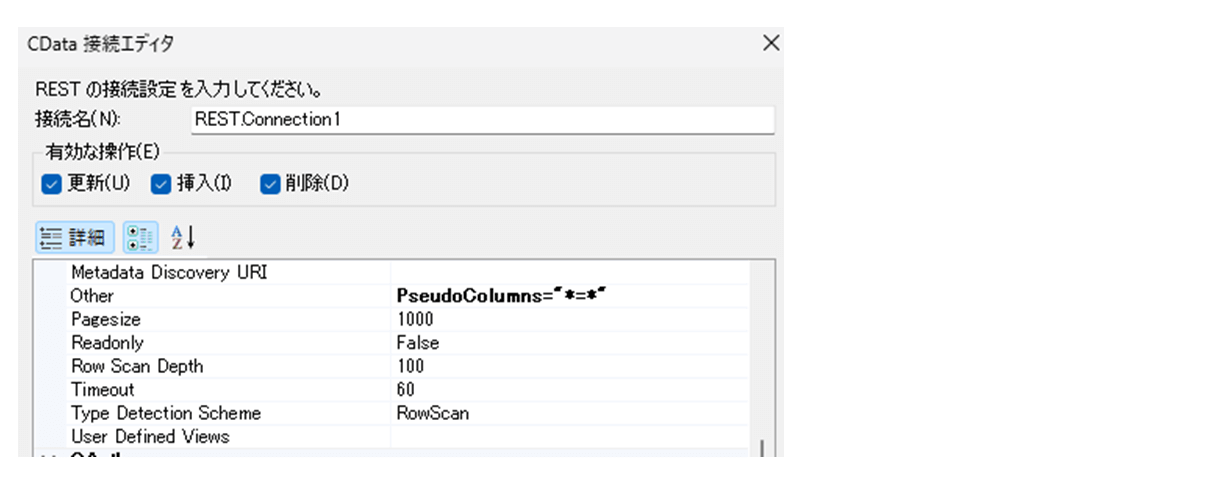The height and width of the screenshot is (478, 1209).
Task: Toggle the 更新(U) checkbox
Action: [52, 185]
